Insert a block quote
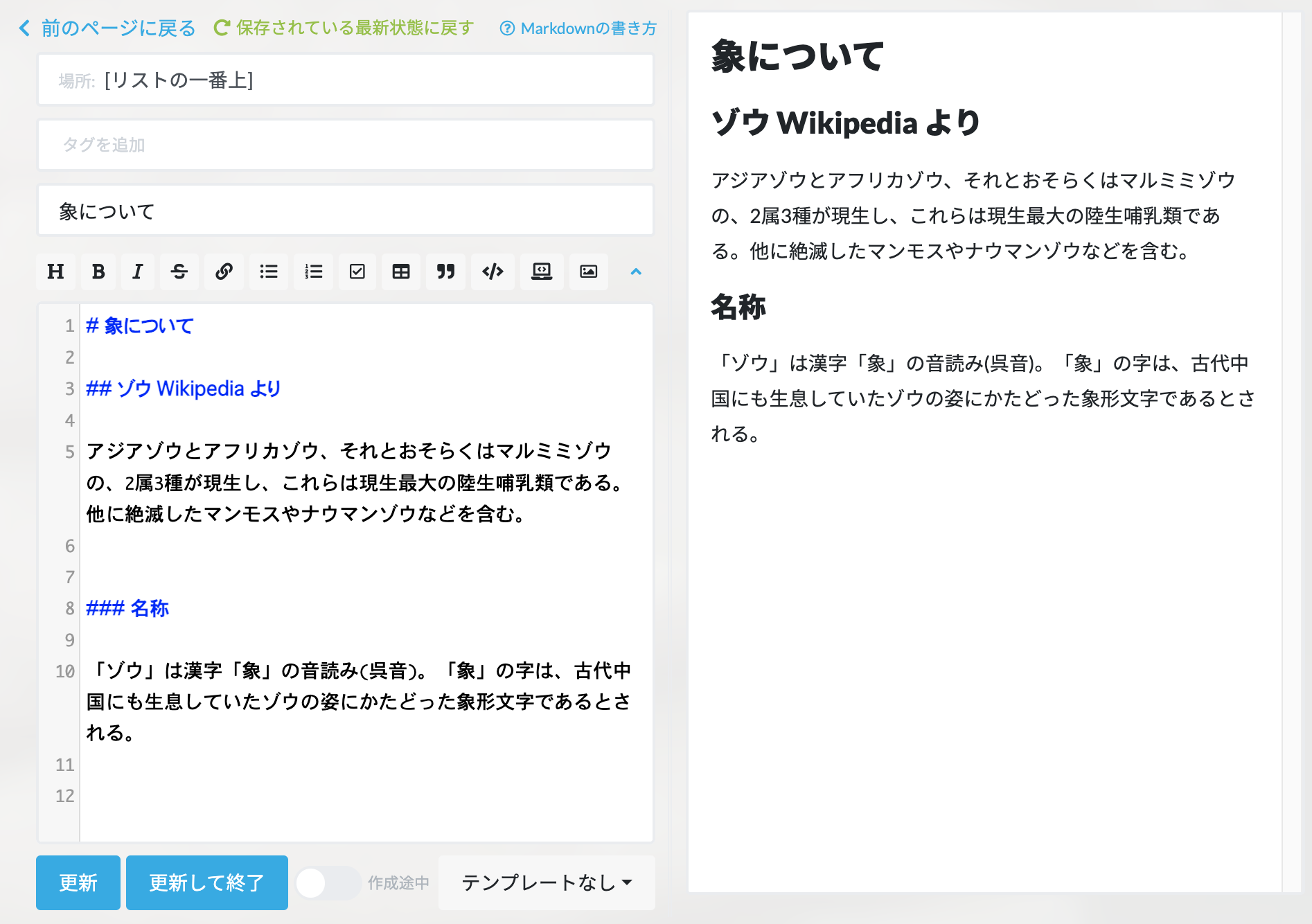The width and height of the screenshot is (1312, 924). click(445, 272)
